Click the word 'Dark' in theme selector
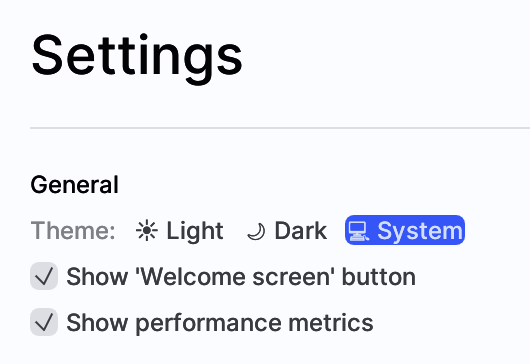 [x=301, y=231]
